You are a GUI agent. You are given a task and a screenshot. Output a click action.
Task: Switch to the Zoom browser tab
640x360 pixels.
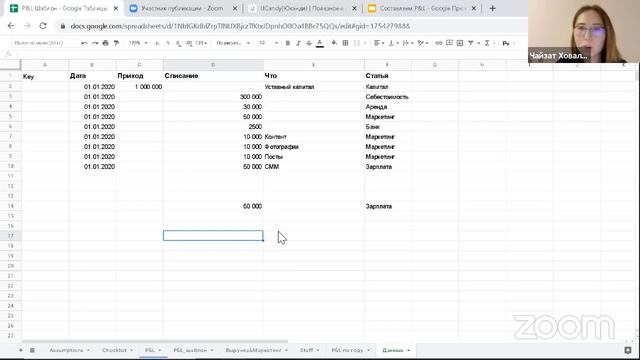(182, 8)
